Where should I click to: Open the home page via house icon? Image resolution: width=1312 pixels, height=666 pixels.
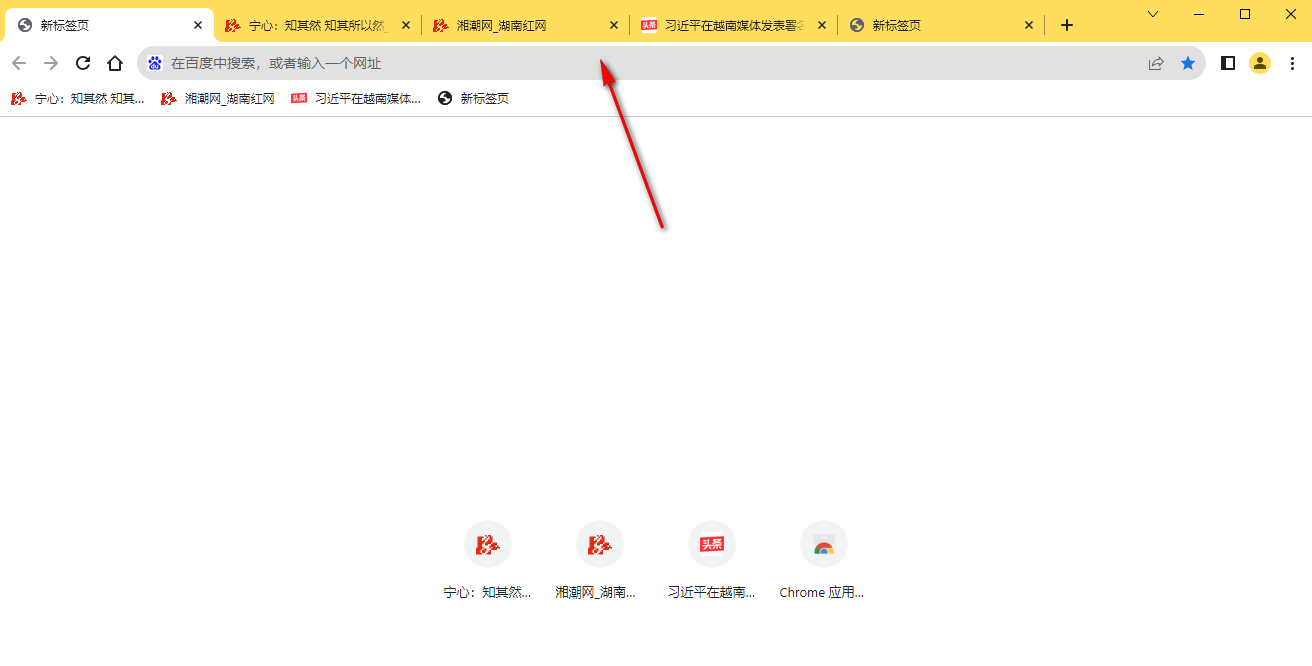tap(115, 63)
